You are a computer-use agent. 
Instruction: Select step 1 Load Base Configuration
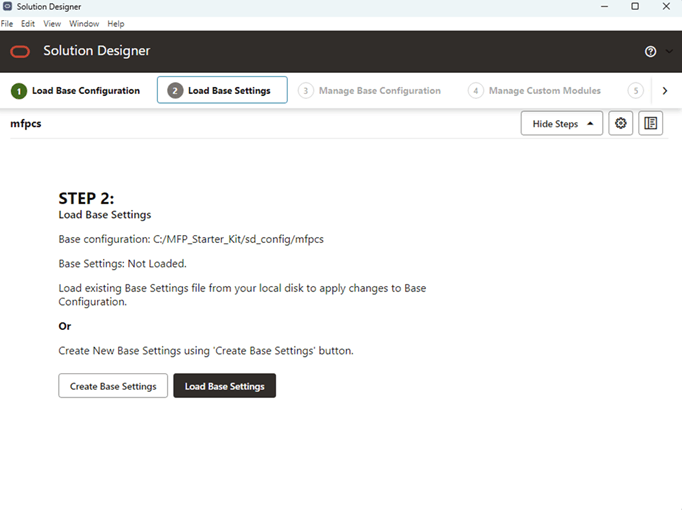pos(75,91)
